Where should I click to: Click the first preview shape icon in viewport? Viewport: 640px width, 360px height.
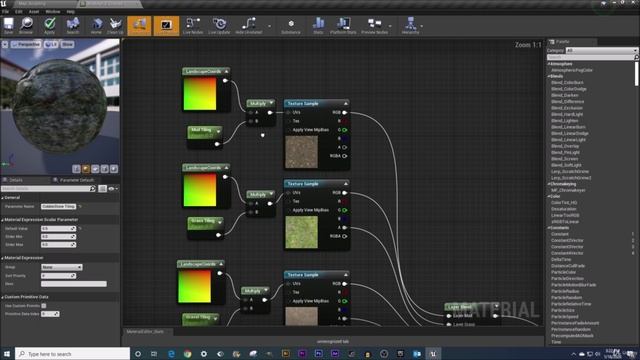76,169
